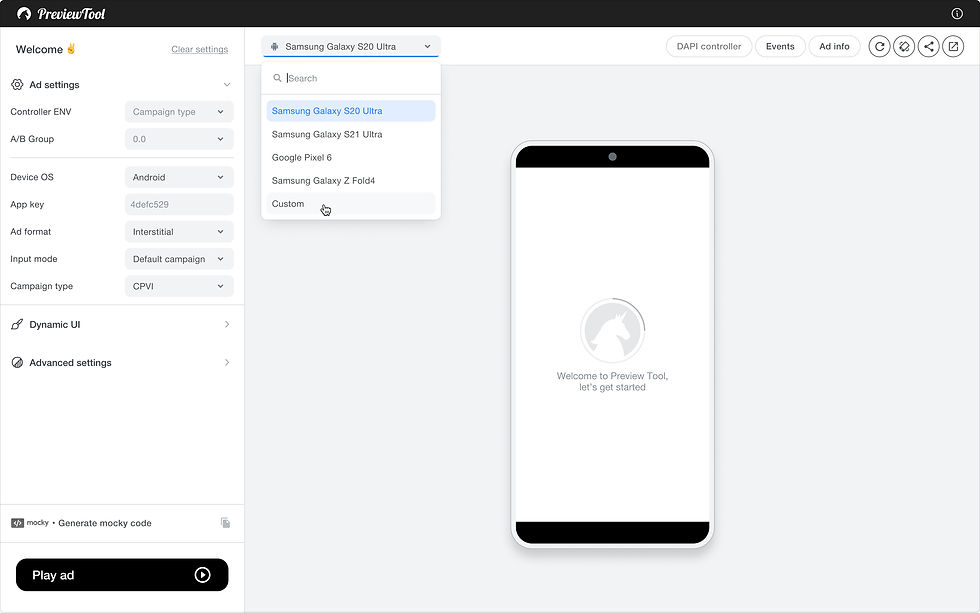The width and height of the screenshot is (980, 613).
Task: Open the Campaign type CPVI dropdown
Action: (179, 286)
